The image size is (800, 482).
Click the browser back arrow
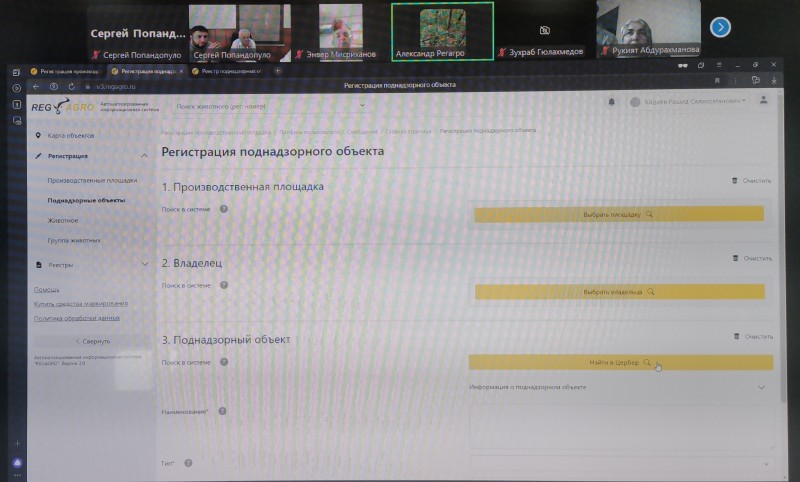(x=37, y=86)
